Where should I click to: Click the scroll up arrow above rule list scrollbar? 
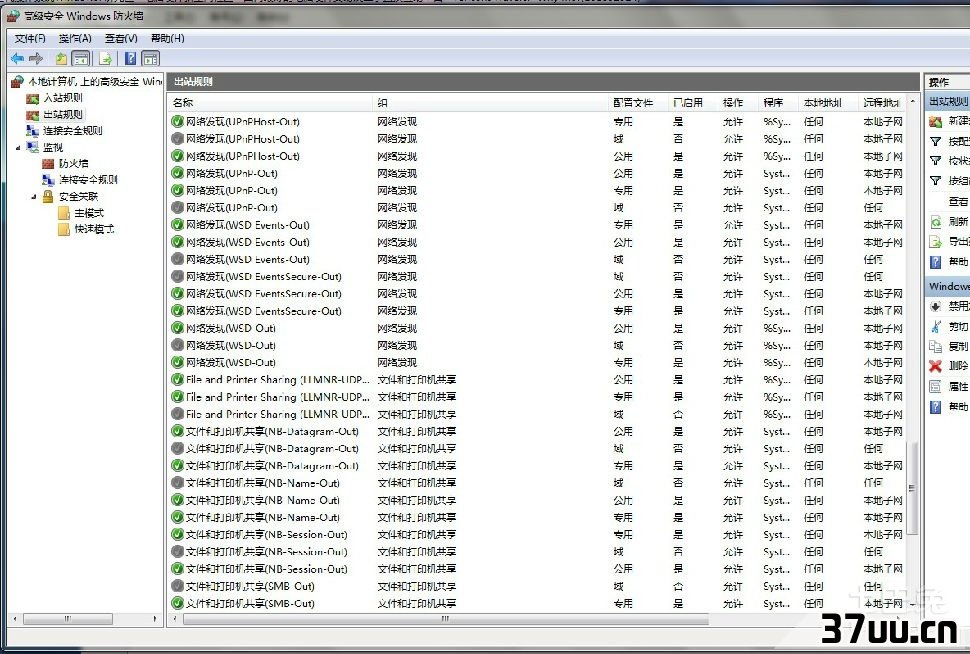tap(912, 101)
